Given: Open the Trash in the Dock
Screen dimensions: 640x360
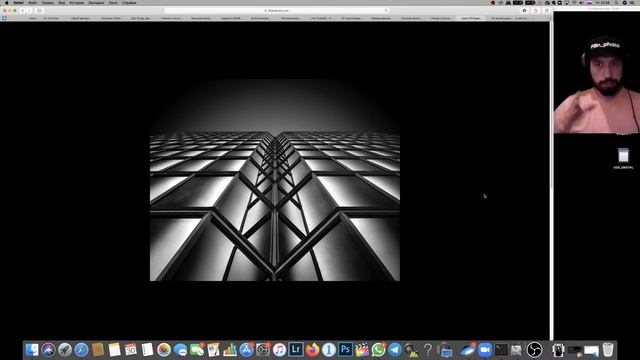Looking at the screenshot, I should point(608,350).
